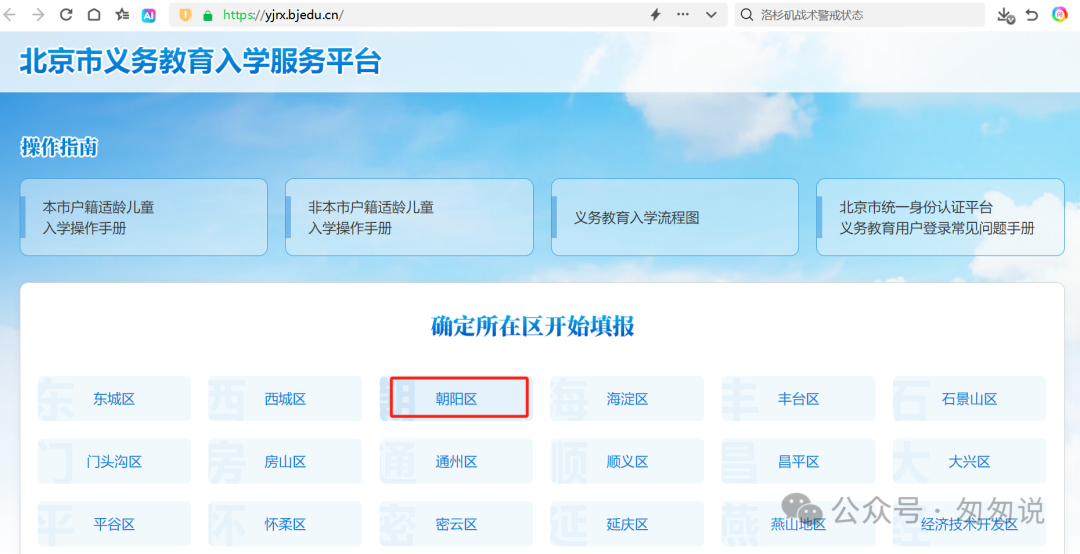Select 大兴区 district

pyautogui.click(x=969, y=461)
